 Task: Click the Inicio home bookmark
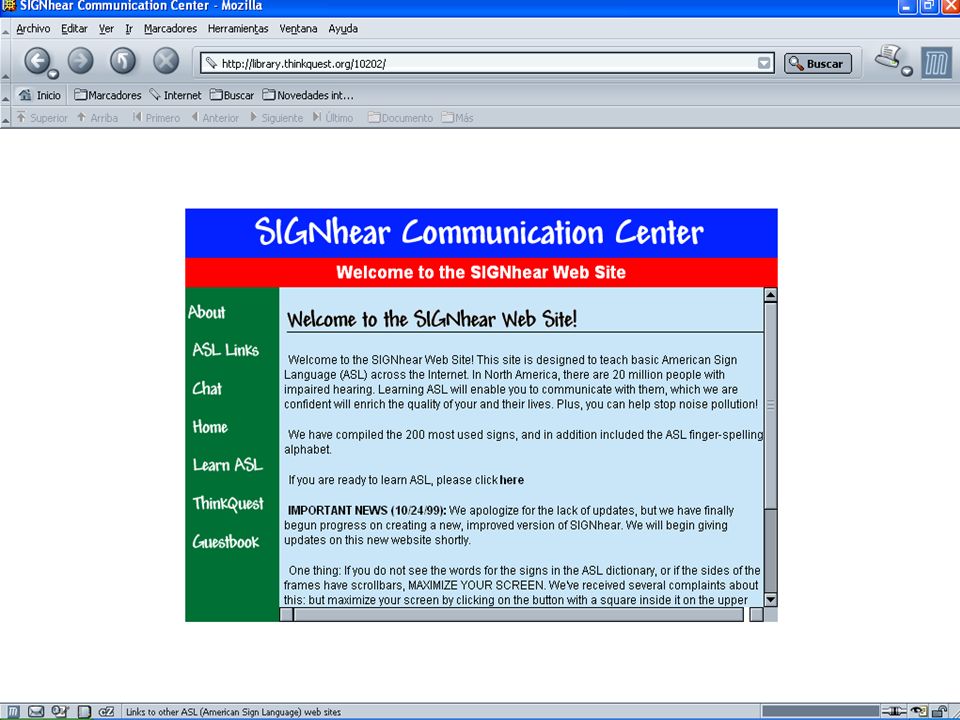click(40, 96)
